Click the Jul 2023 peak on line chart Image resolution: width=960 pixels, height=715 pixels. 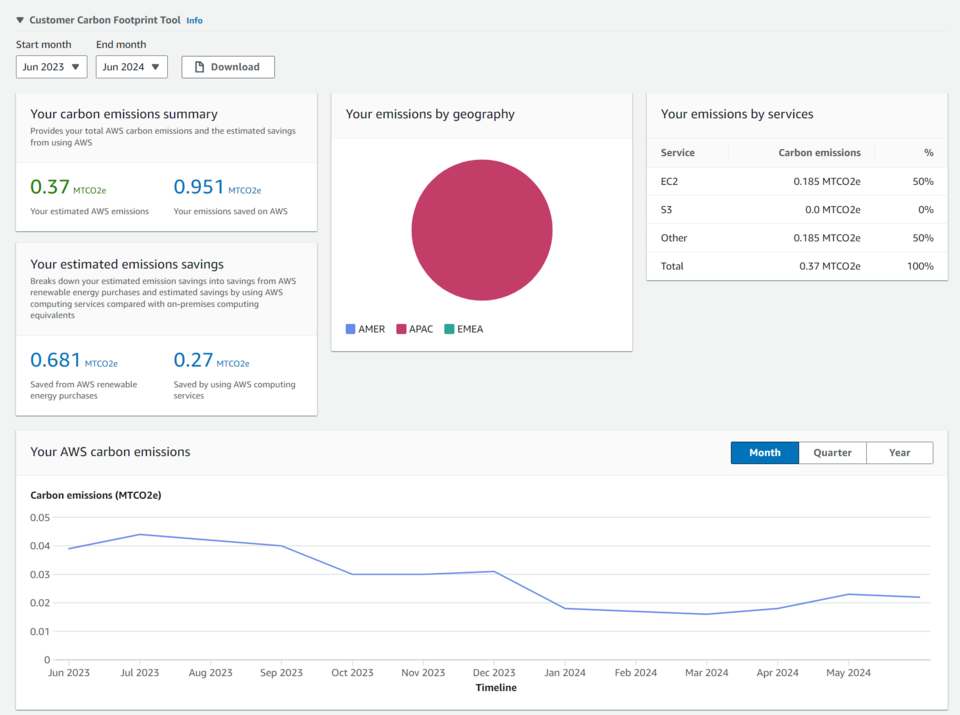point(140,534)
